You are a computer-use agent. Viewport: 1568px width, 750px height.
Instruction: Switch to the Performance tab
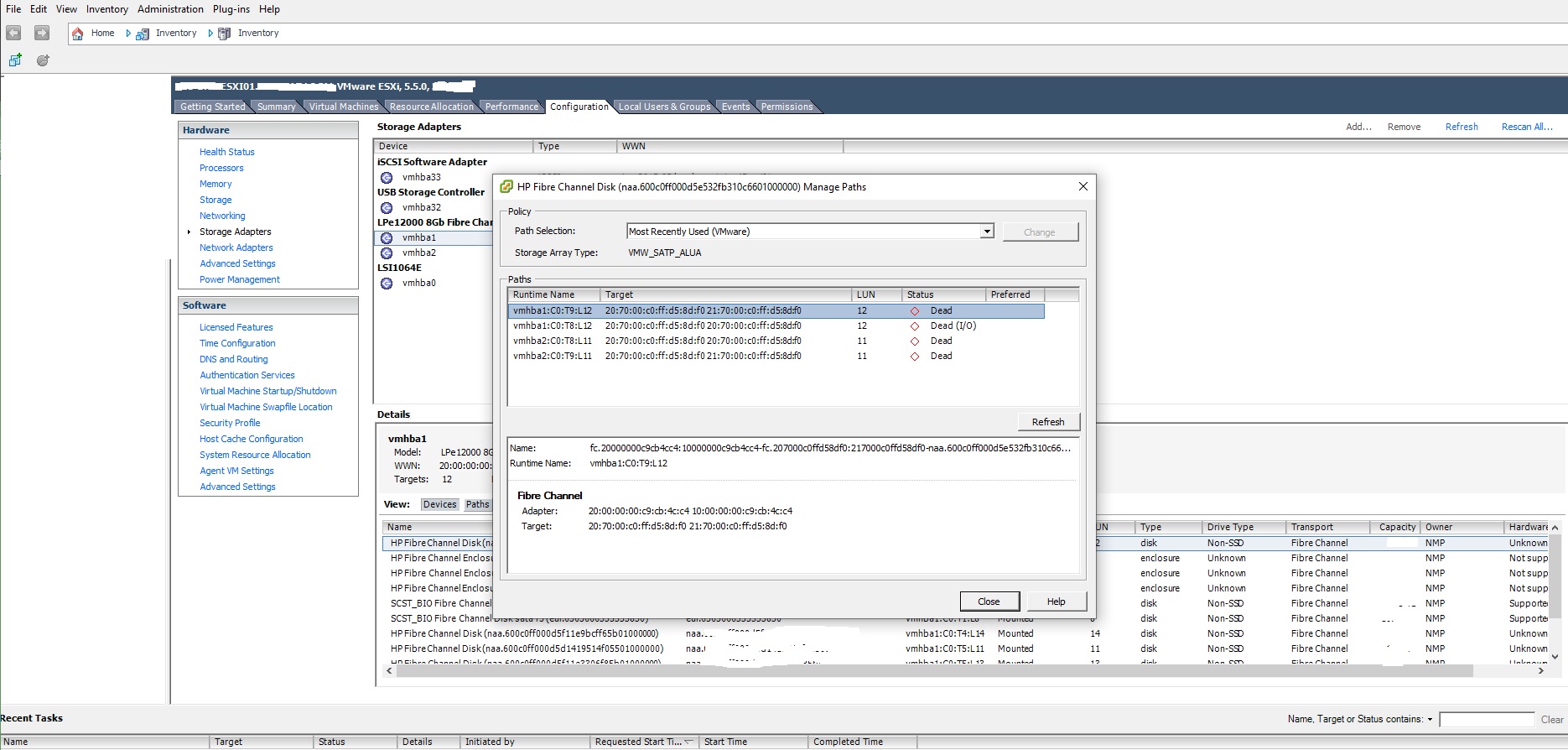511,107
